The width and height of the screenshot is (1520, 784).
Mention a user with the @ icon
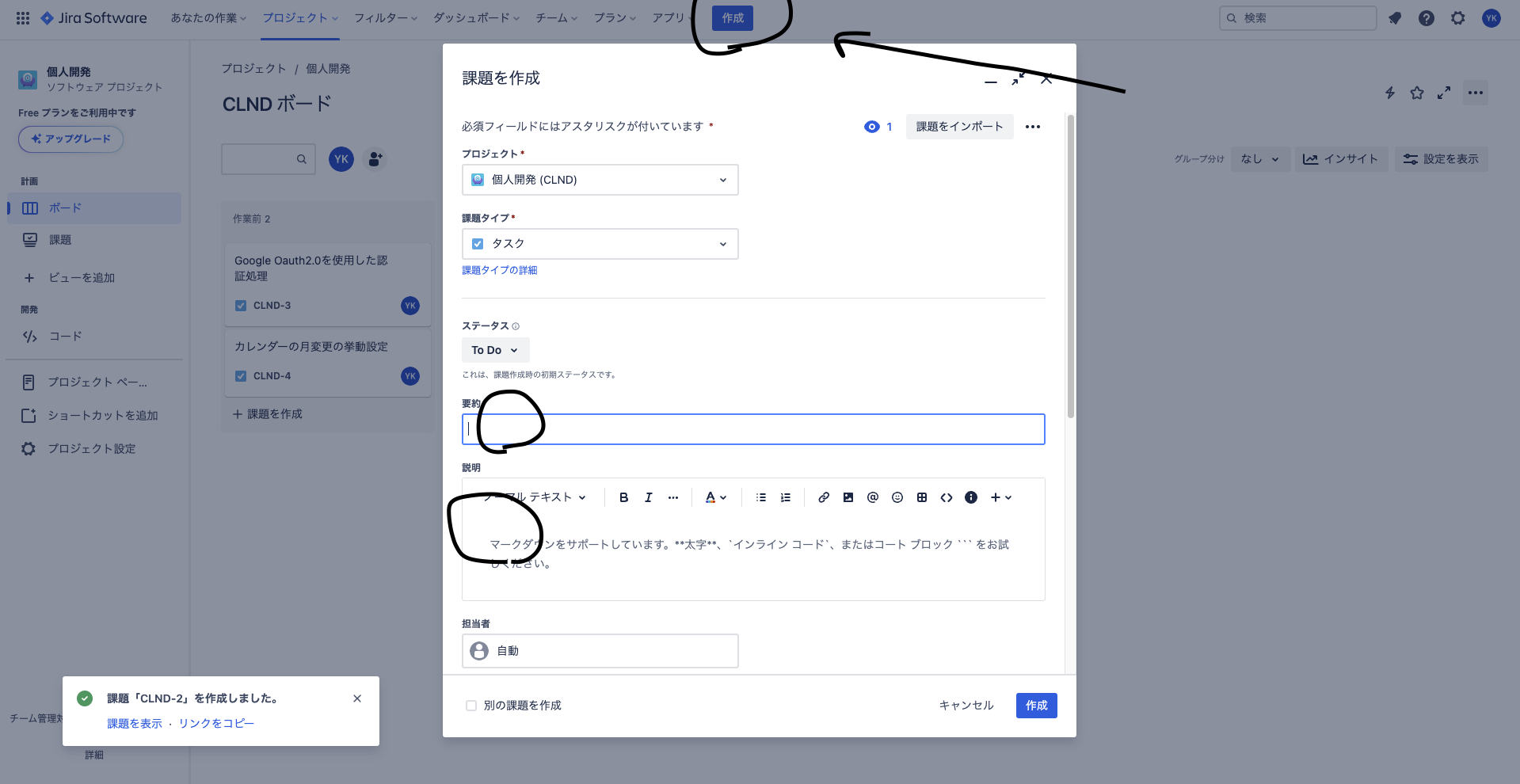(872, 497)
